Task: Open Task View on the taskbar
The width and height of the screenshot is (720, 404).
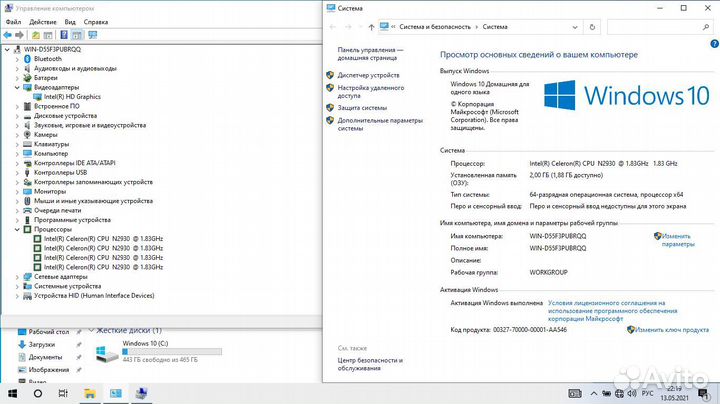Action: 63,393
